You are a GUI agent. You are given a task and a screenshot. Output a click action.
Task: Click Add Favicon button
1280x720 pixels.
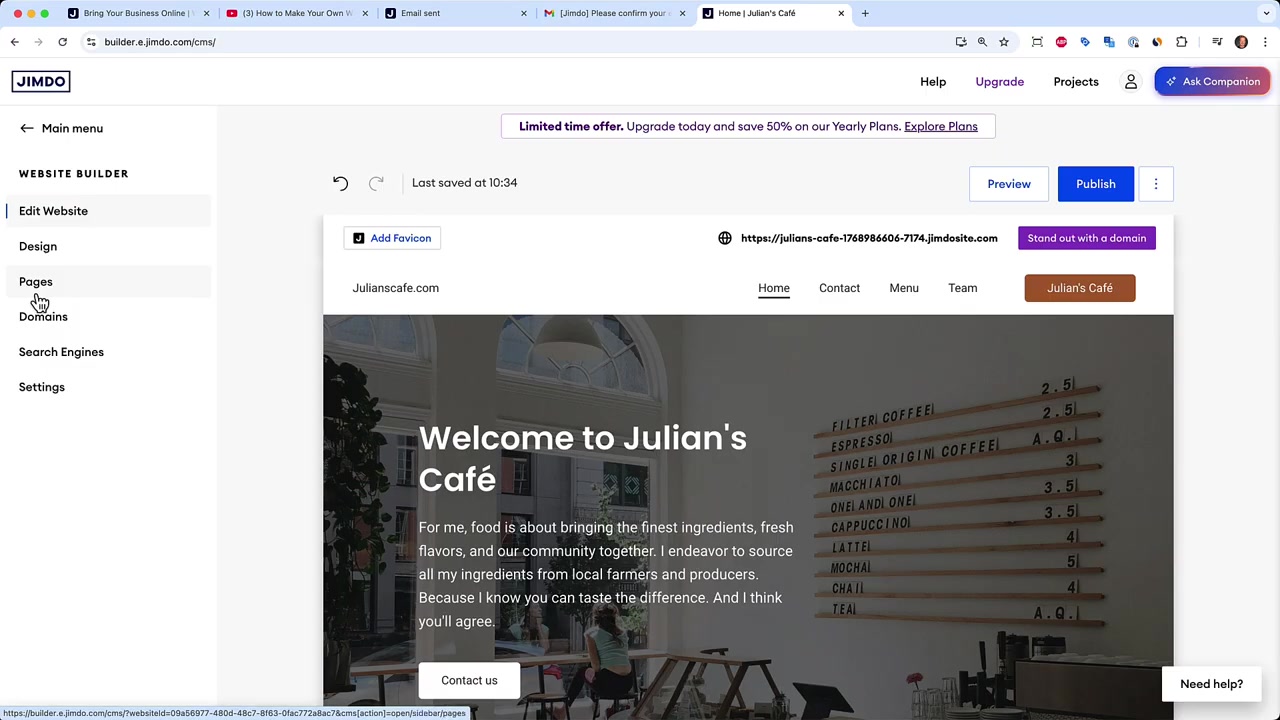(x=392, y=238)
